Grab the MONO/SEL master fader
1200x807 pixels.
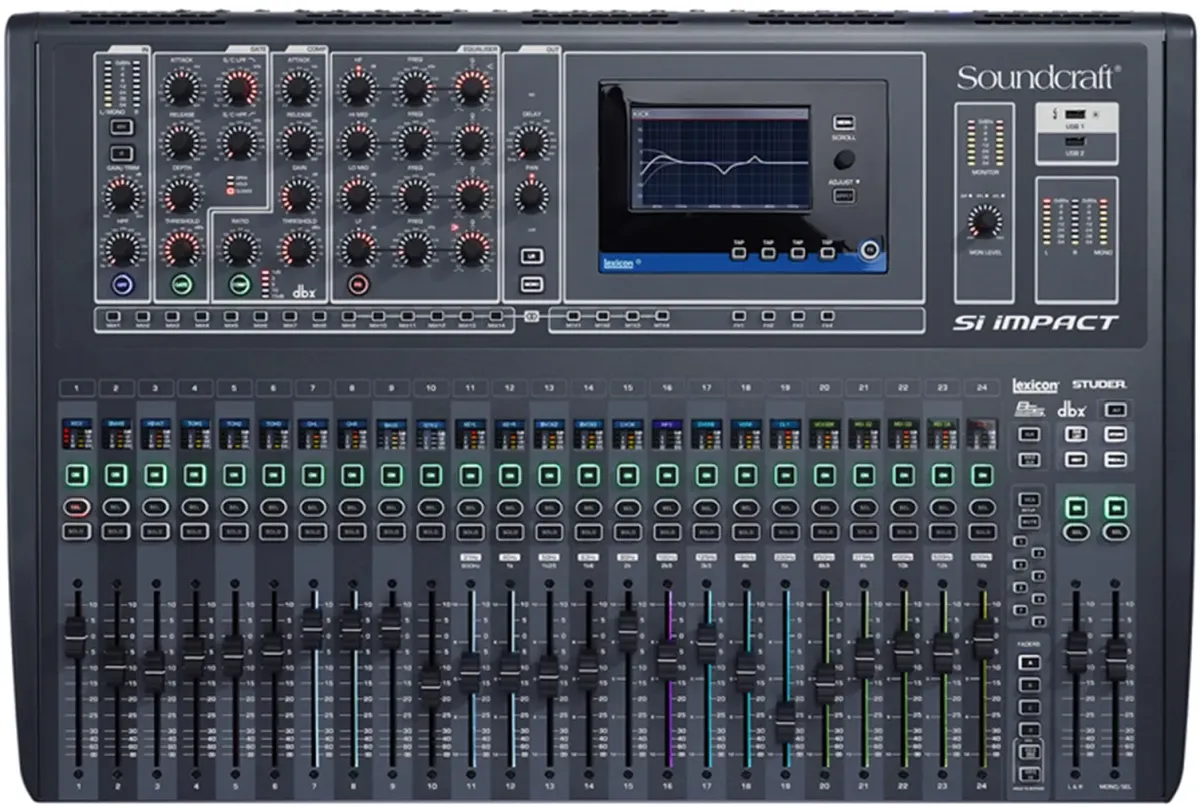1115,660
